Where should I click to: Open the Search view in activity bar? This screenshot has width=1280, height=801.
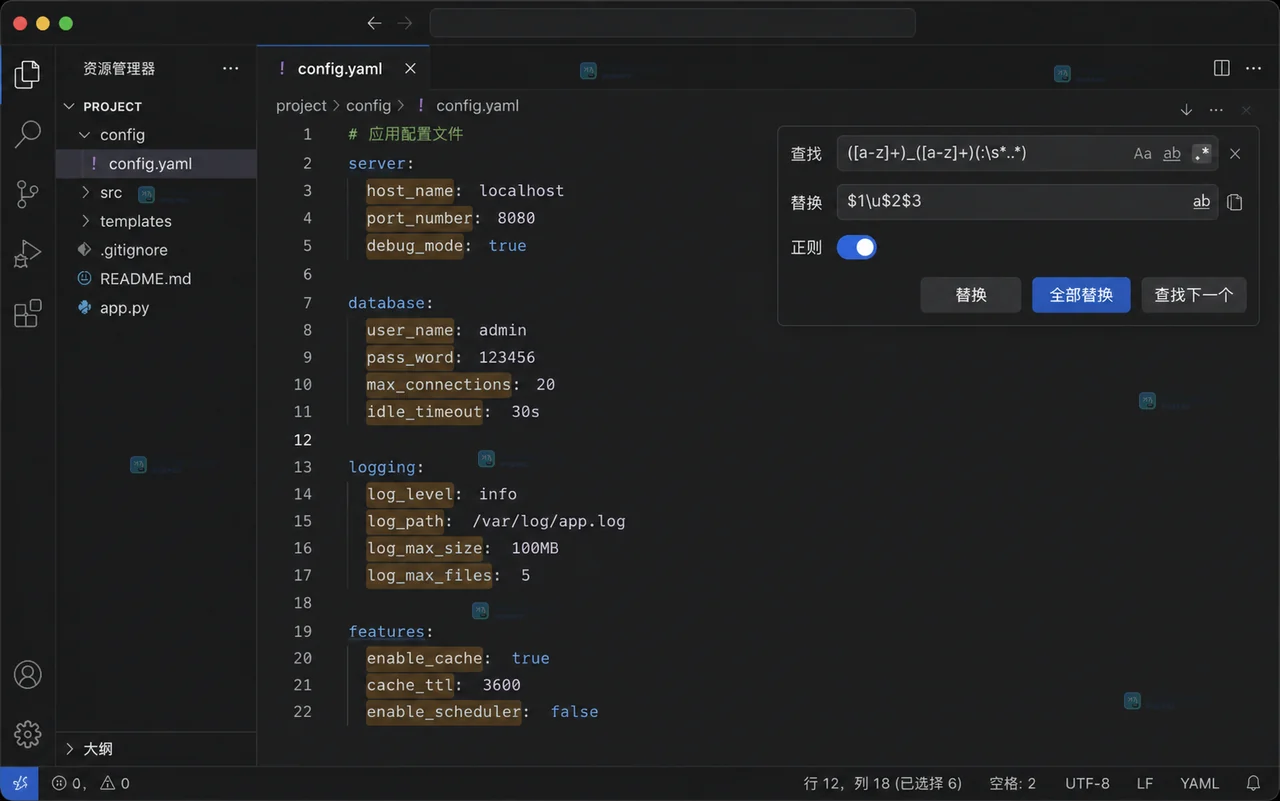pyautogui.click(x=28, y=133)
